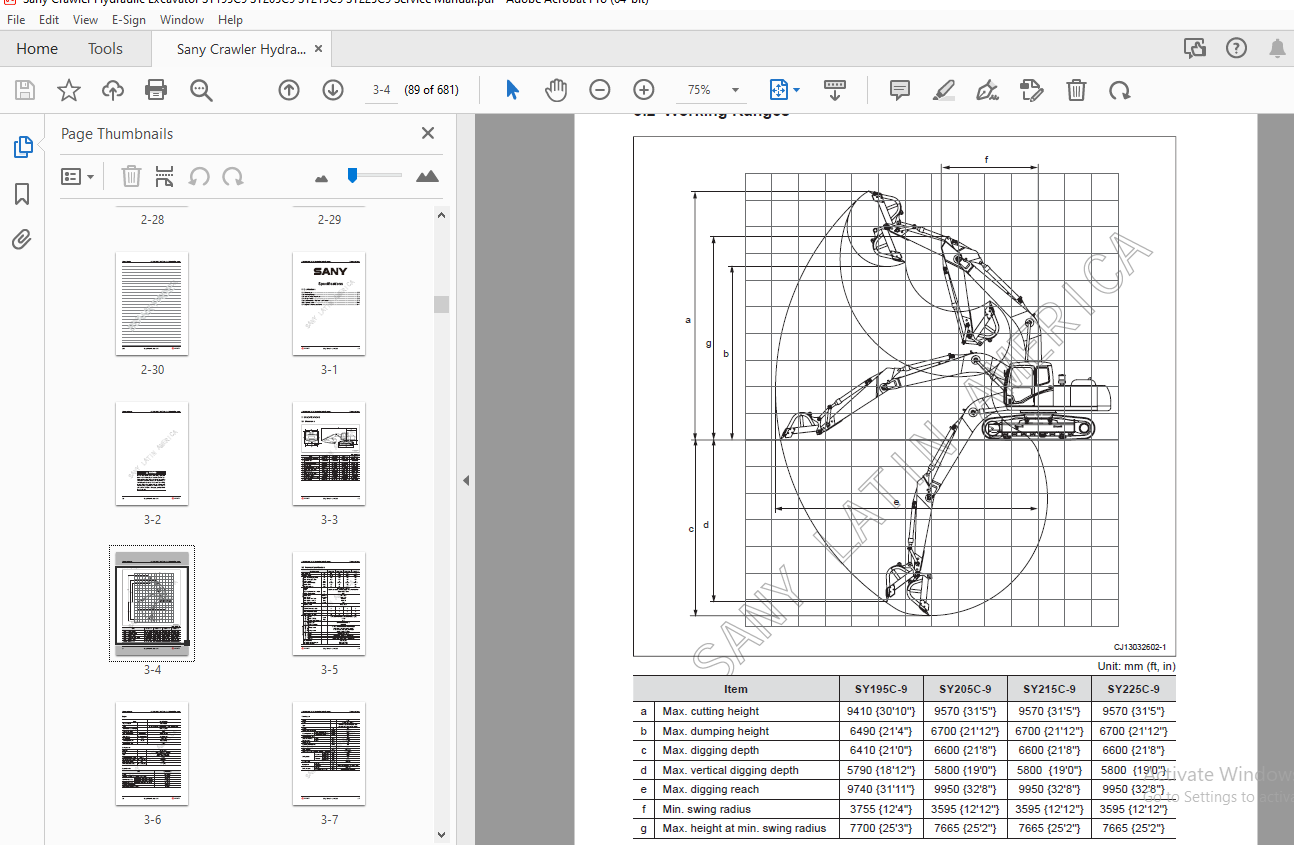Select page thumbnail 3-1

pyautogui.click(x=329, y=304)
